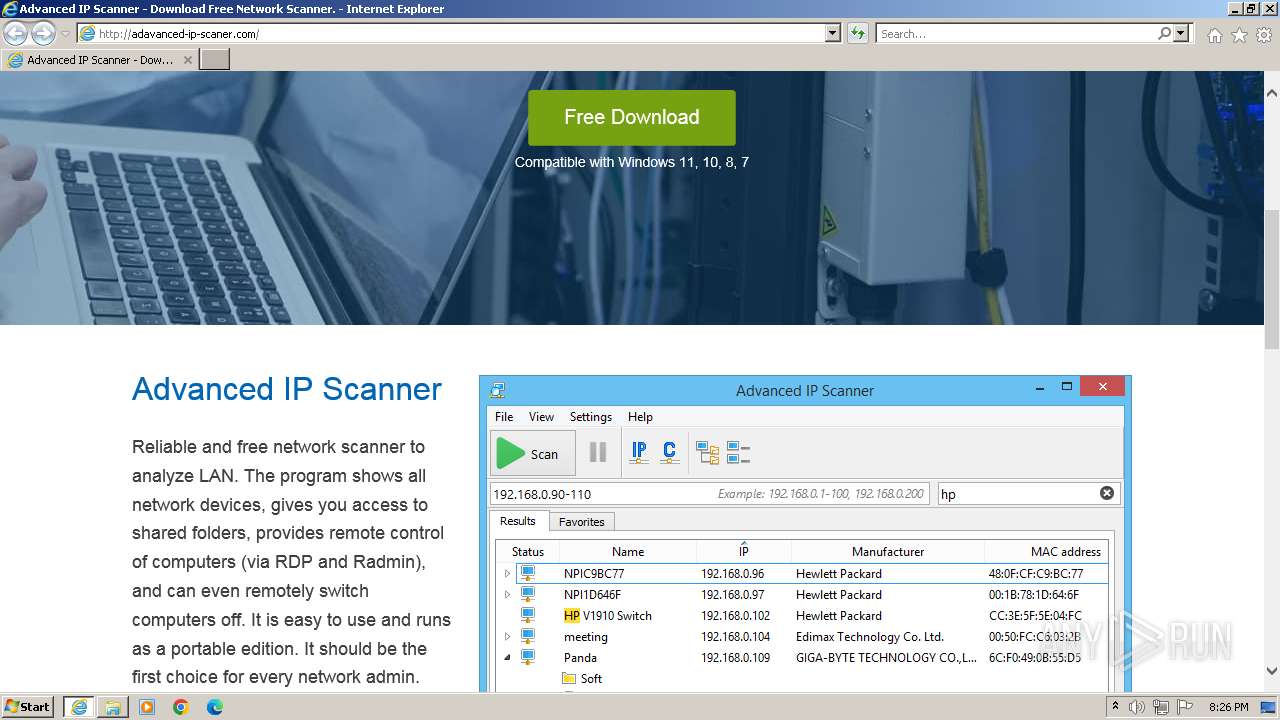Click the Advanced IP Scanner heading
This screenshot has height=720, width=1280.
point(287,389)
